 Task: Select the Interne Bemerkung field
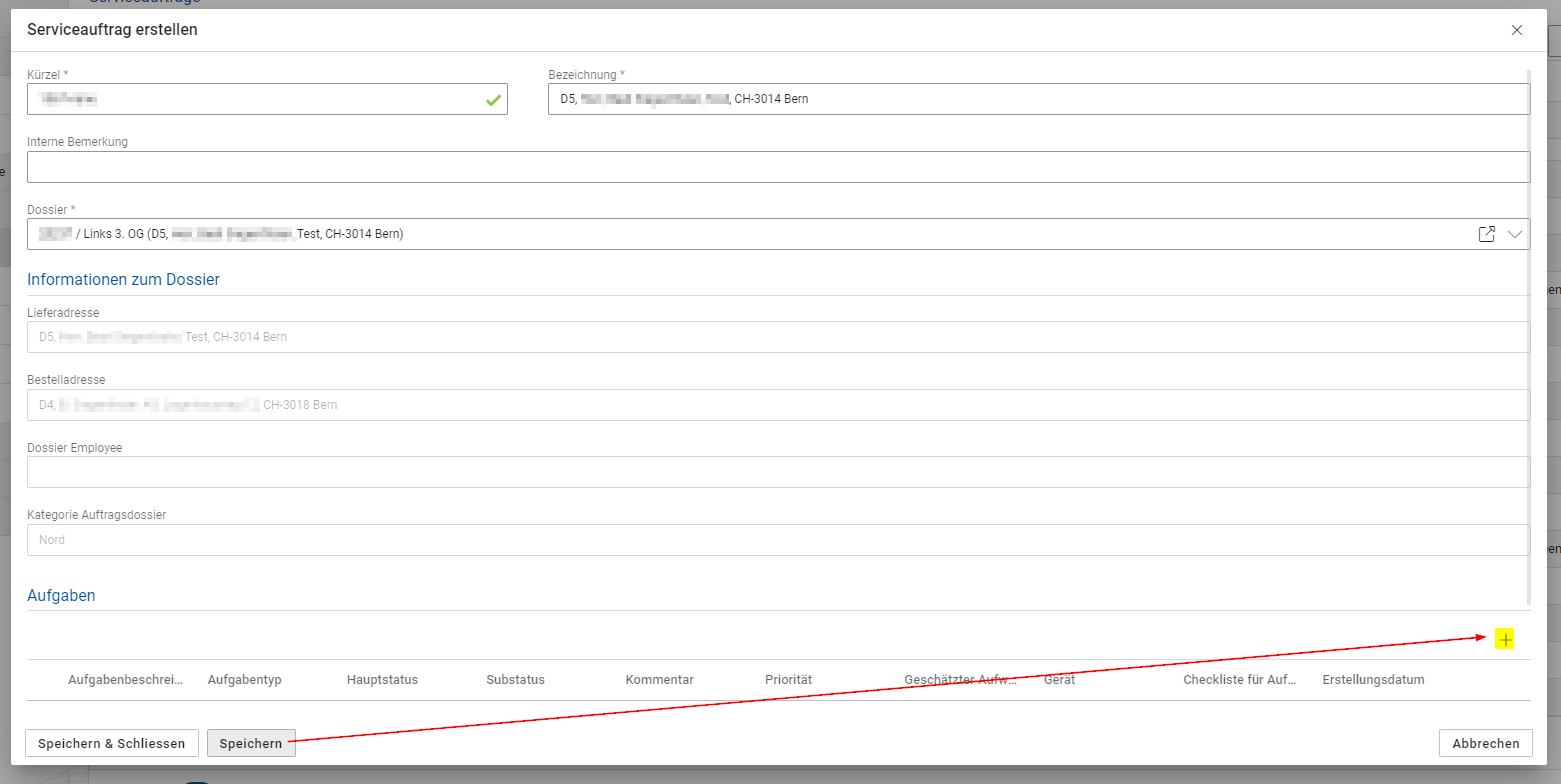tap(778, 167)
